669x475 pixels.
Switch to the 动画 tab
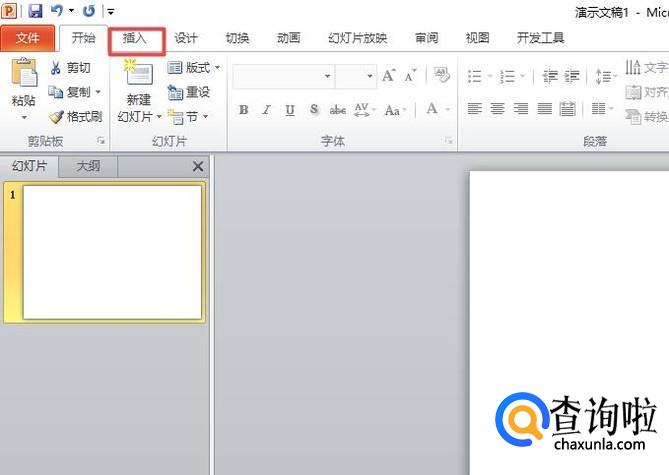(288, 38)
